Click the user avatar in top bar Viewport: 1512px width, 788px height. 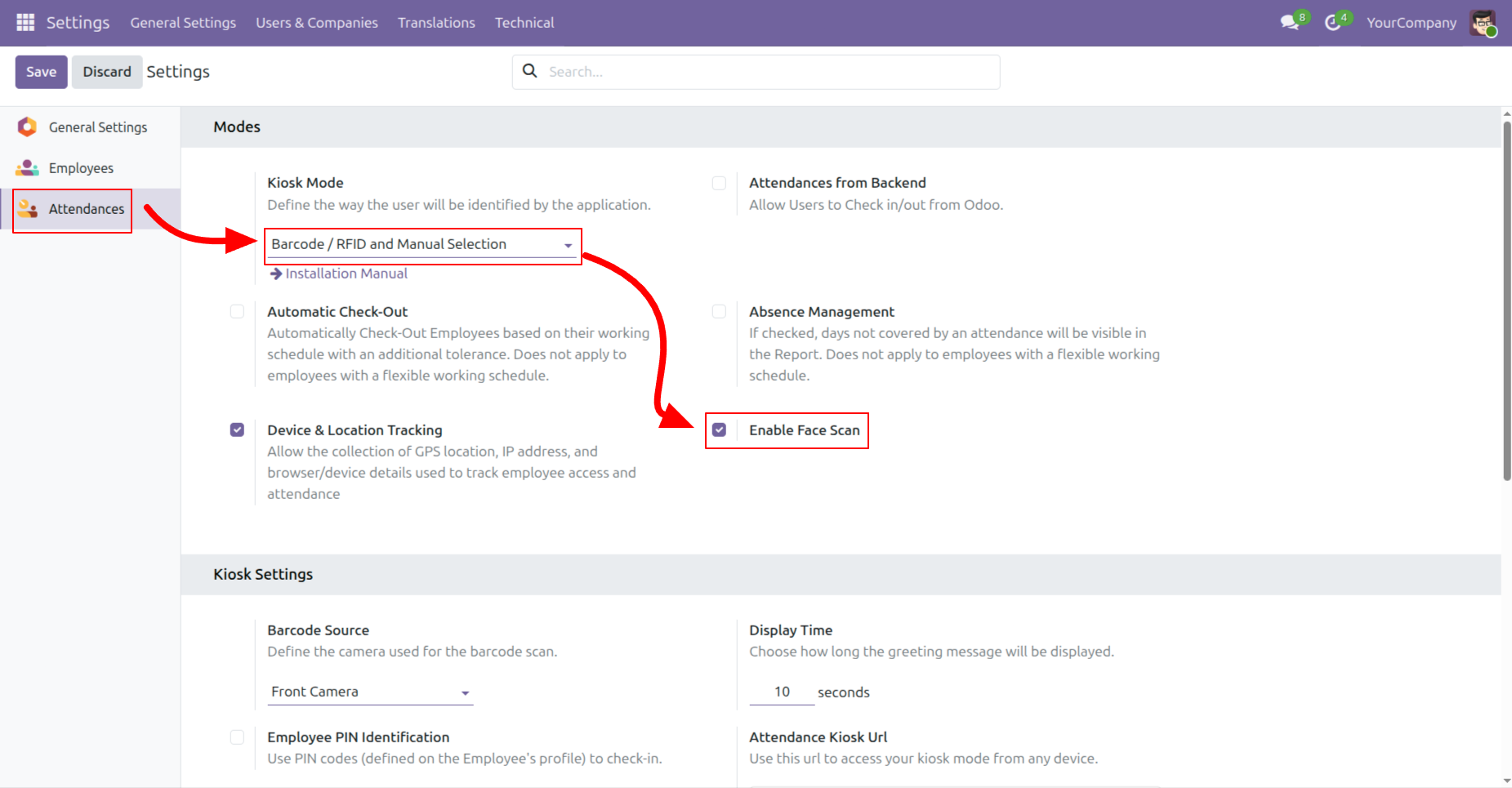pos(1483,23)
